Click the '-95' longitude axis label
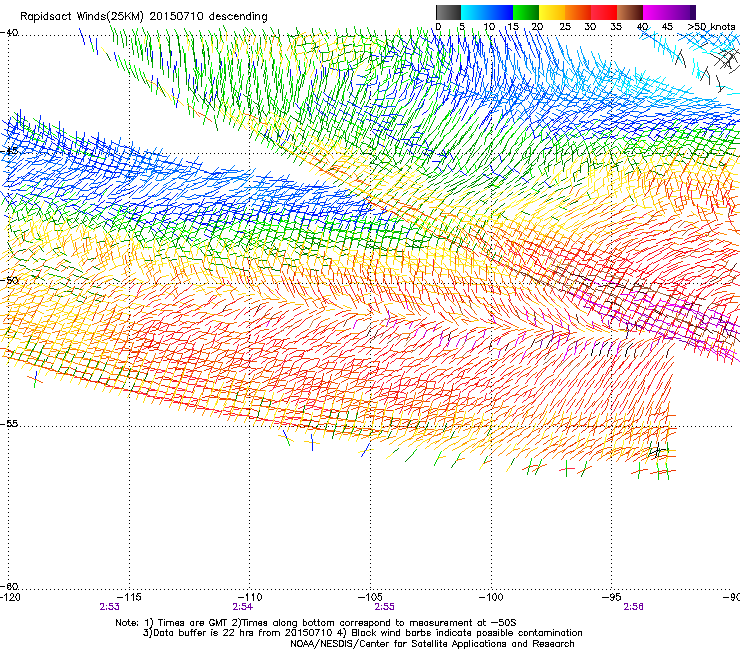 point(612,597)
